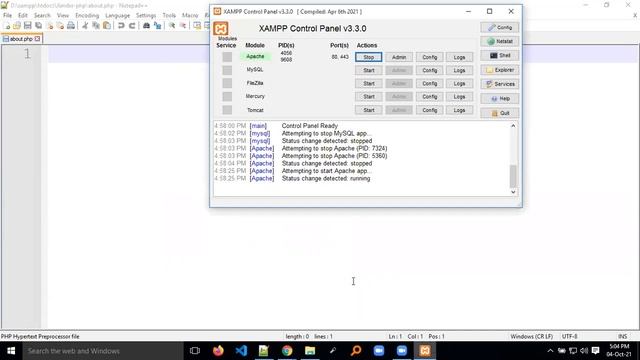The width and height of the screenshot is (640, 360).
Task: Toggle the FileZilla service checkbox
Action: [x=227, y=83]
